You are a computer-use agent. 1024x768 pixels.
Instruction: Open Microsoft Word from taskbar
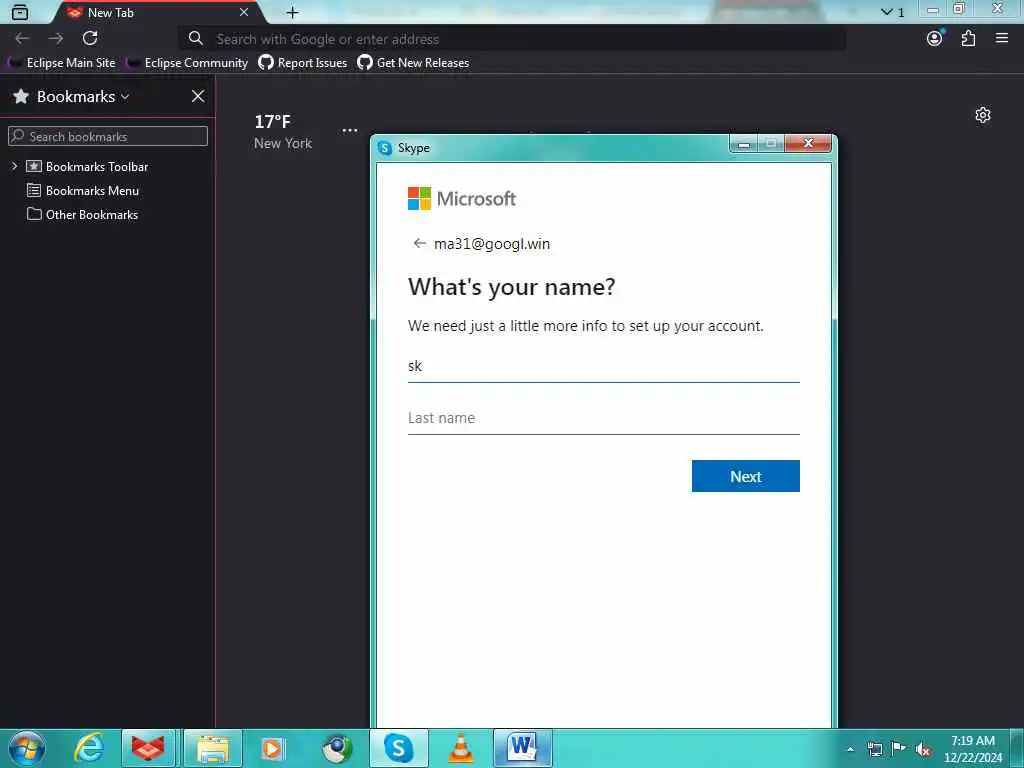pyautogui.click(x=522, y=748)
